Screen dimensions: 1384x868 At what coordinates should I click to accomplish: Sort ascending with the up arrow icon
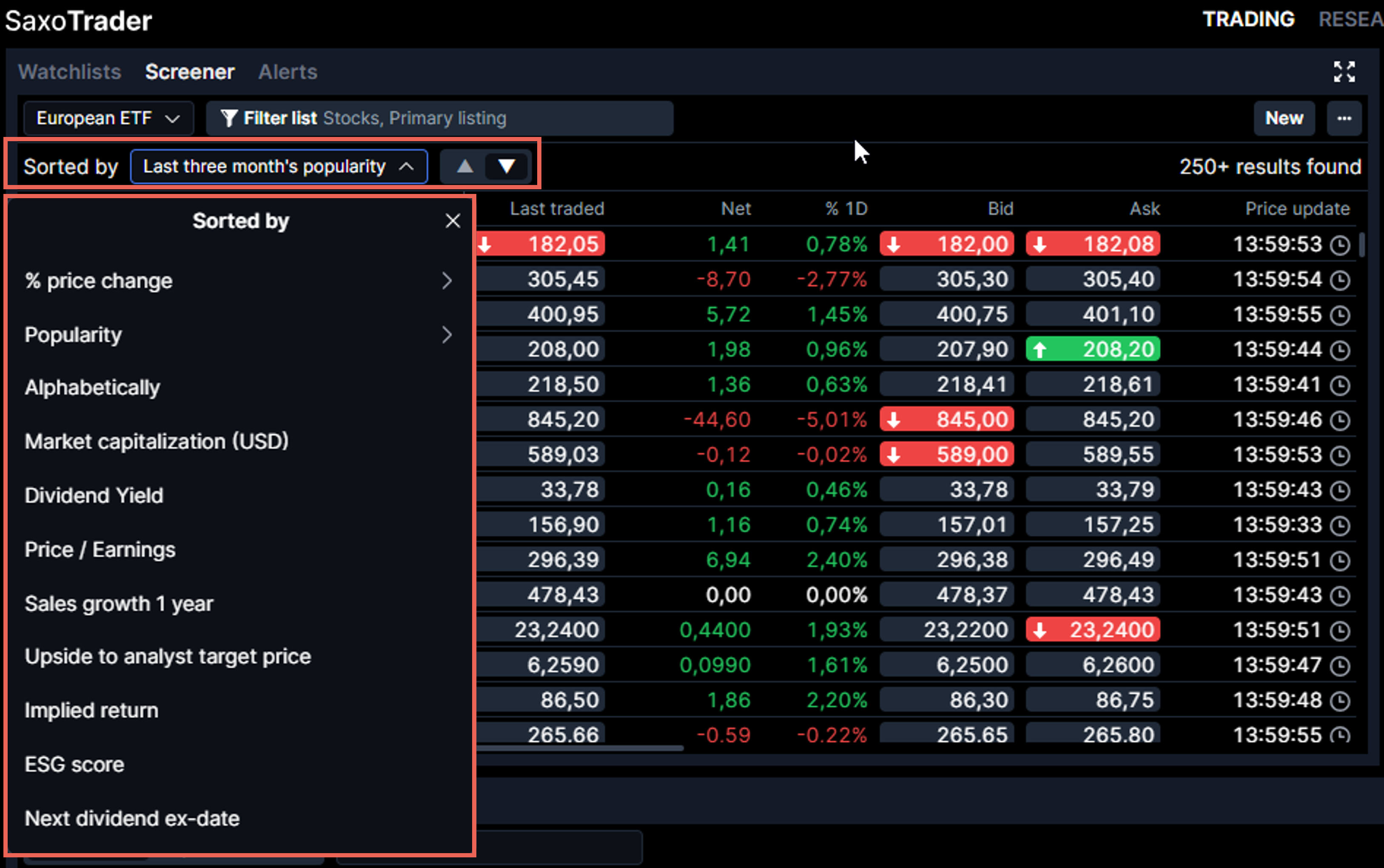(464, 166)
